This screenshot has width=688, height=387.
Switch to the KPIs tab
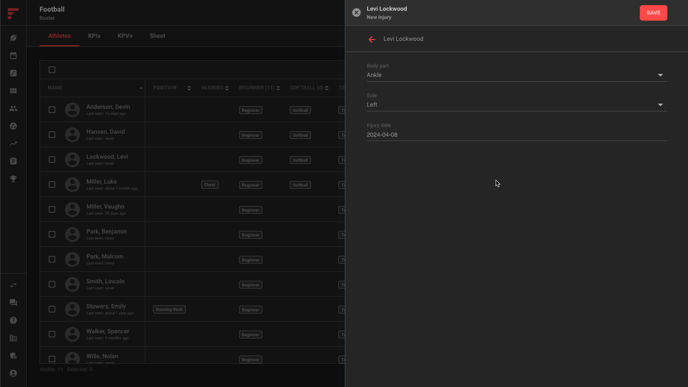click(x=94, y=36)
